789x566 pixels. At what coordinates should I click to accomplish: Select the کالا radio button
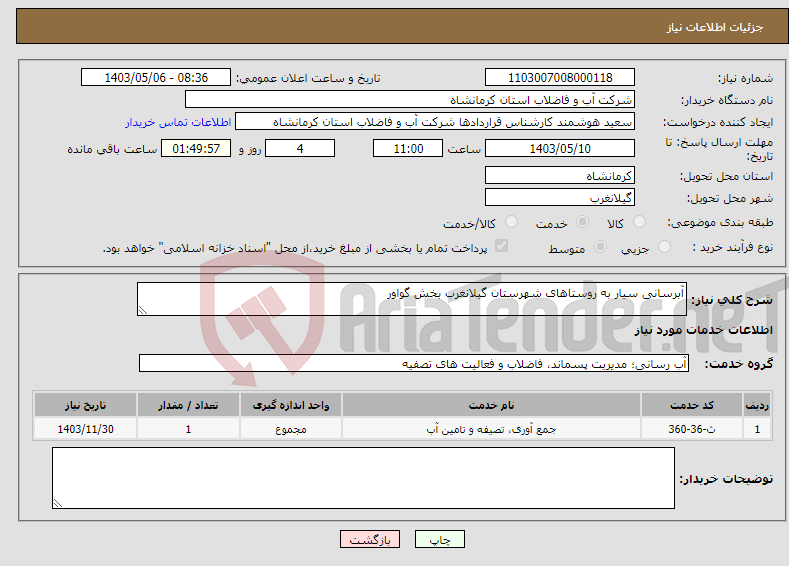(639, 222)
